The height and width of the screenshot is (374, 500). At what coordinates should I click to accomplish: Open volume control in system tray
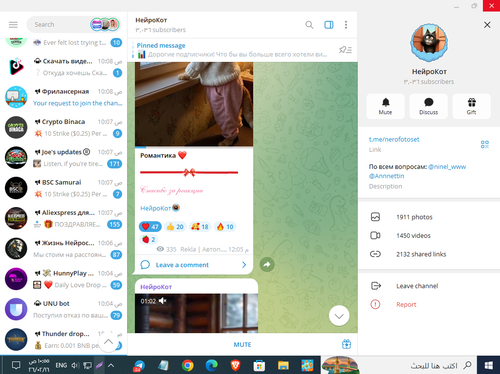75,365
